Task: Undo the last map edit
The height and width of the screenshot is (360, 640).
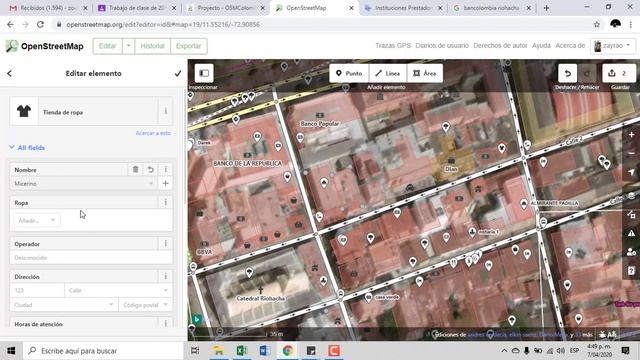Action: [567, 73]
